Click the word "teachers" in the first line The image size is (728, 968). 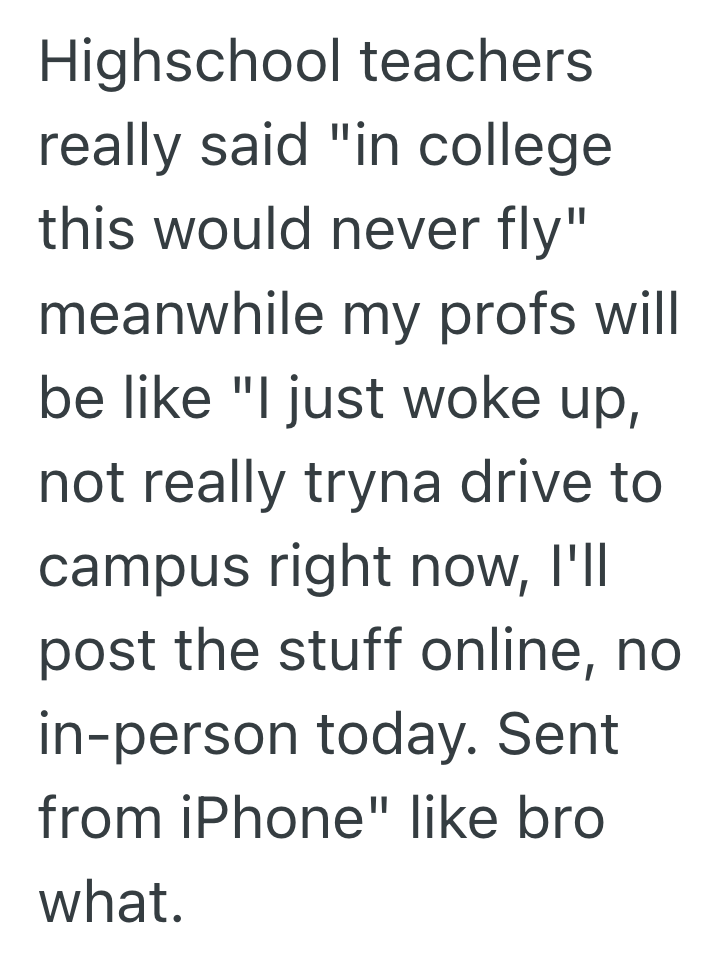[x=476, y=61]
